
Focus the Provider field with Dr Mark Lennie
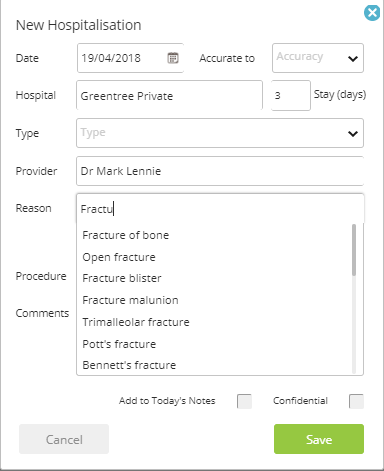[x=220, y=171]
